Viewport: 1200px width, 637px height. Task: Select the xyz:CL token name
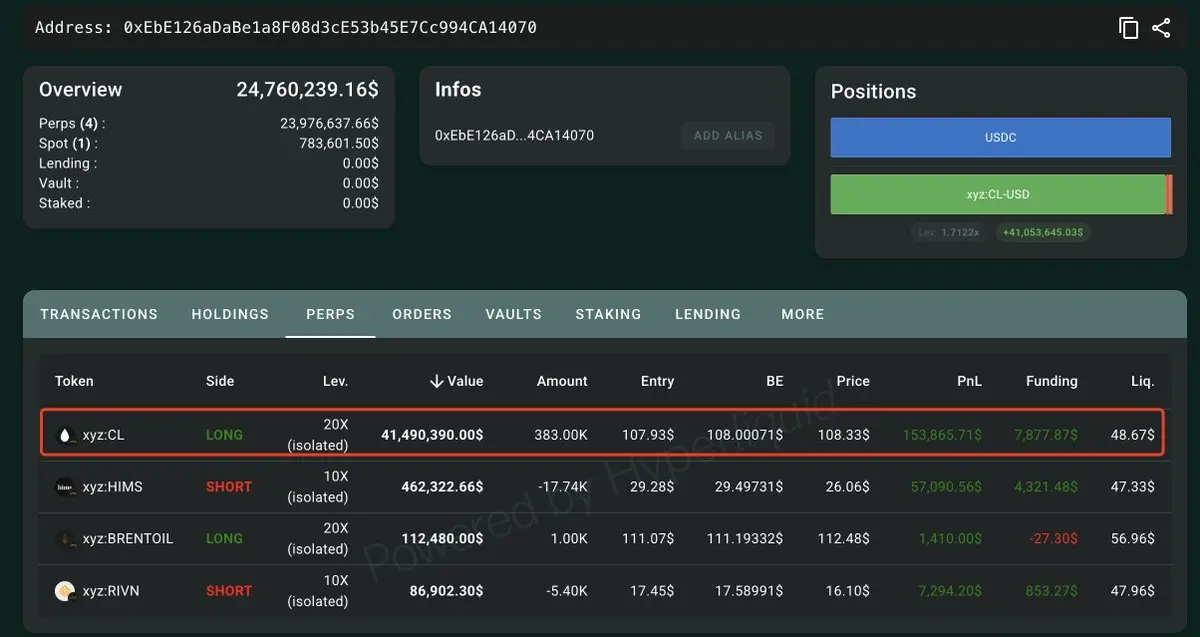(104, 435)
